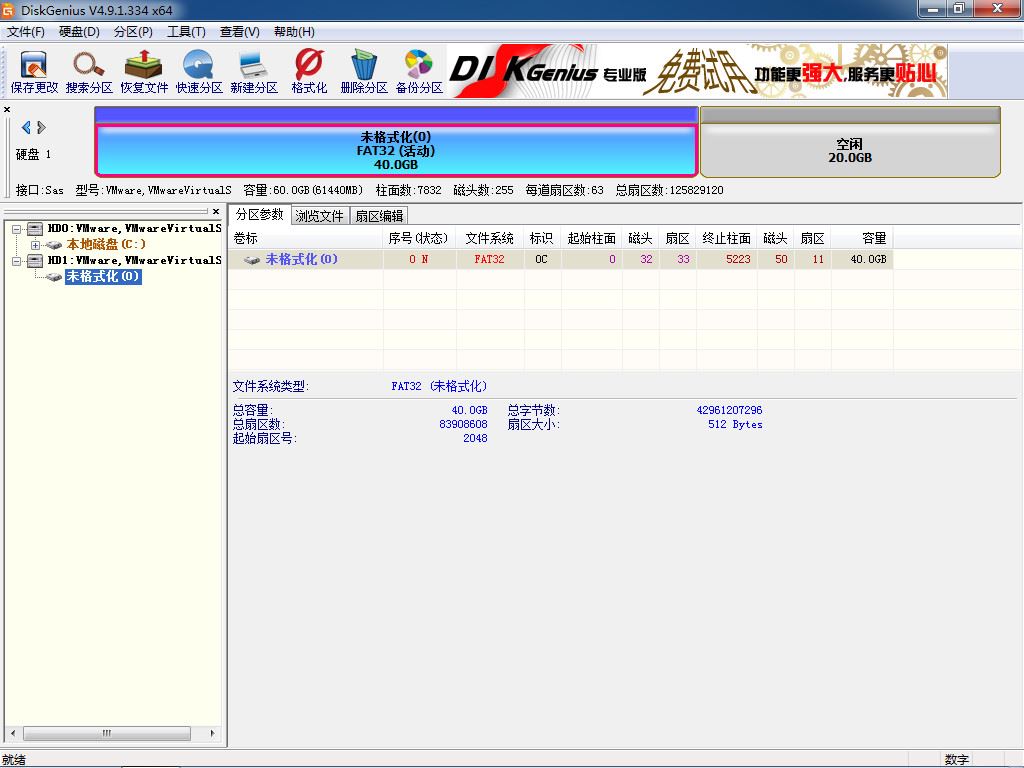Click the 文件系统 column header
This screenshot has height=768, width=1024.
point(489,238)
